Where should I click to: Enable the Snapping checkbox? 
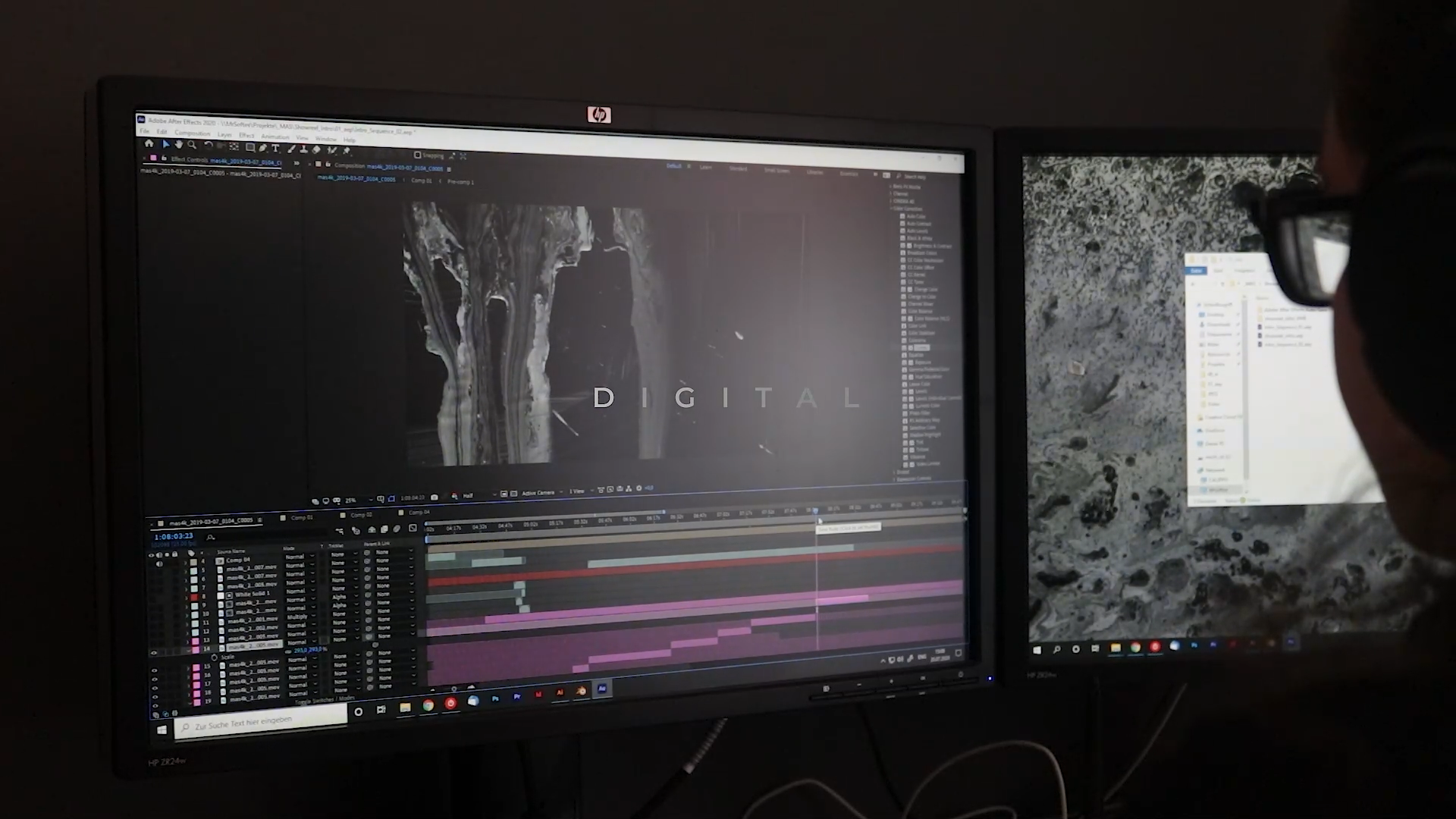point(418,155)
